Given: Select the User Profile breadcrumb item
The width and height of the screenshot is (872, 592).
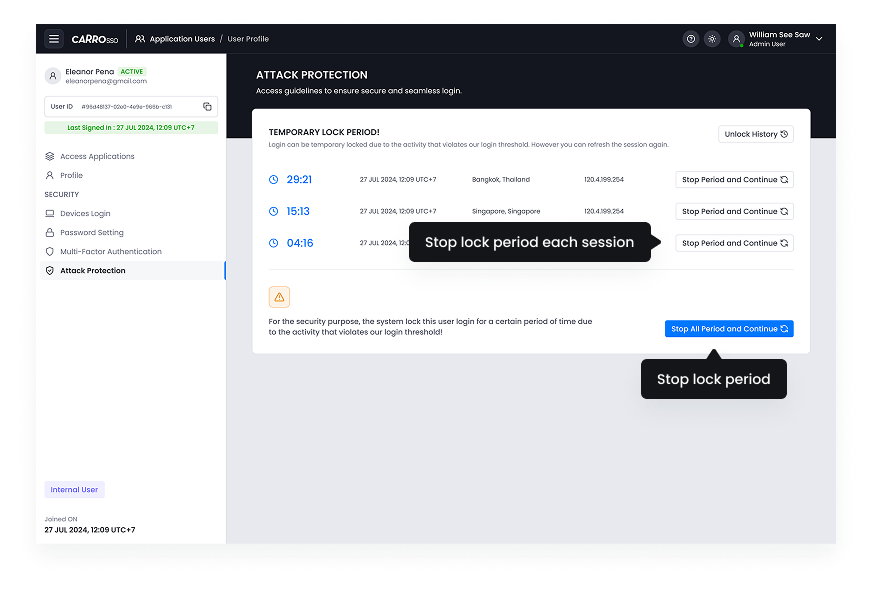Looking at the screenshot, I should tap(247, 38).
